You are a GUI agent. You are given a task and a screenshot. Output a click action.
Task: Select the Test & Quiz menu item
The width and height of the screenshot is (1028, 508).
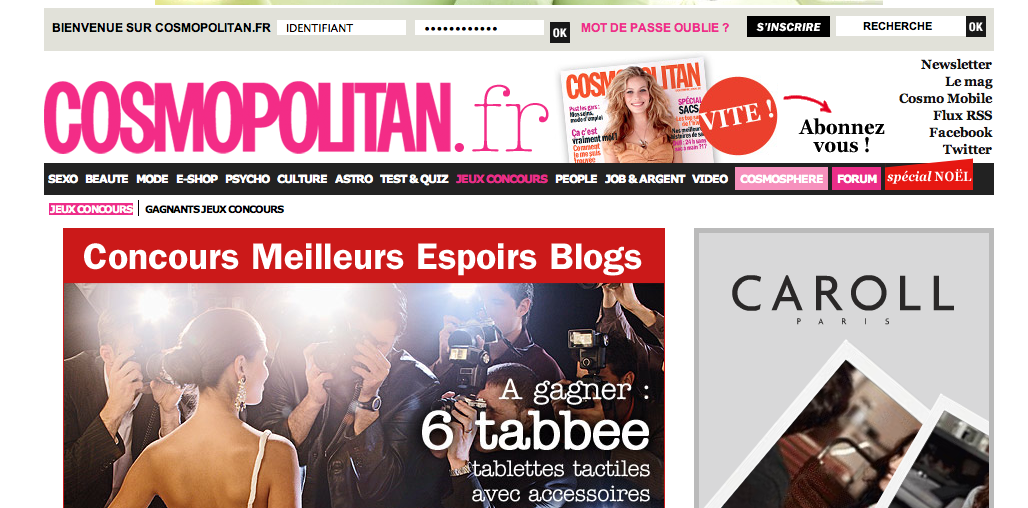point(414,179)
